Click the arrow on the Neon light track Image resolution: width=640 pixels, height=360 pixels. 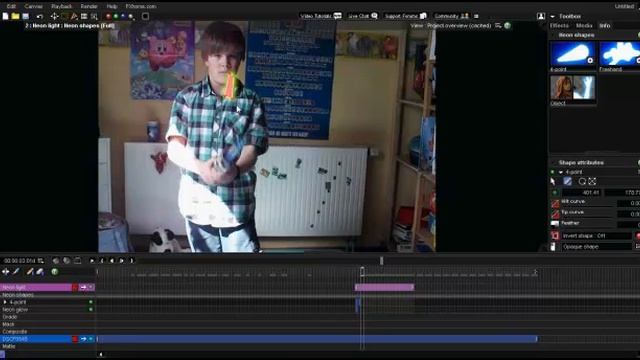click(83, 287)
